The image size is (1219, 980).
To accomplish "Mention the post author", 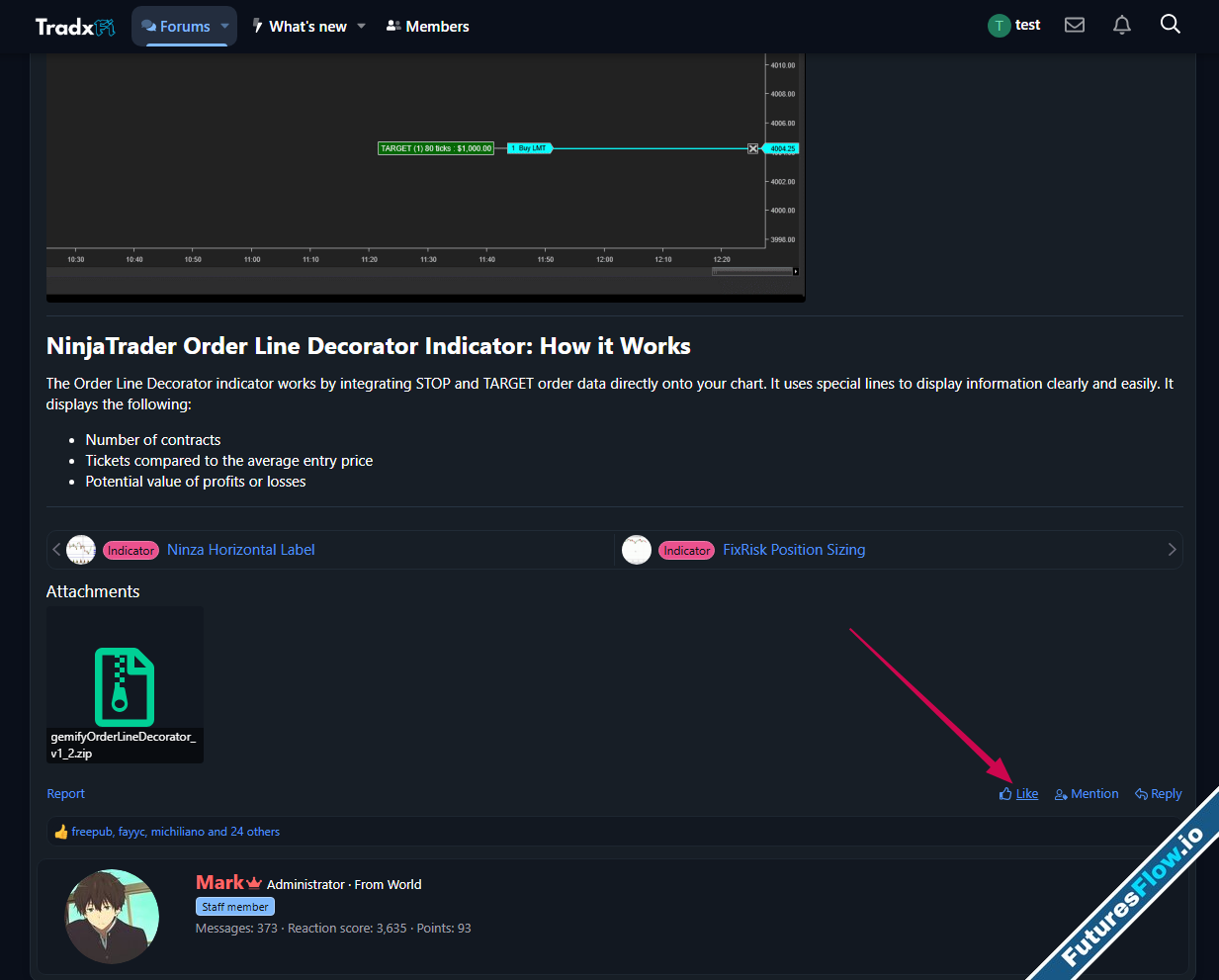I will tap(1087, 794).
